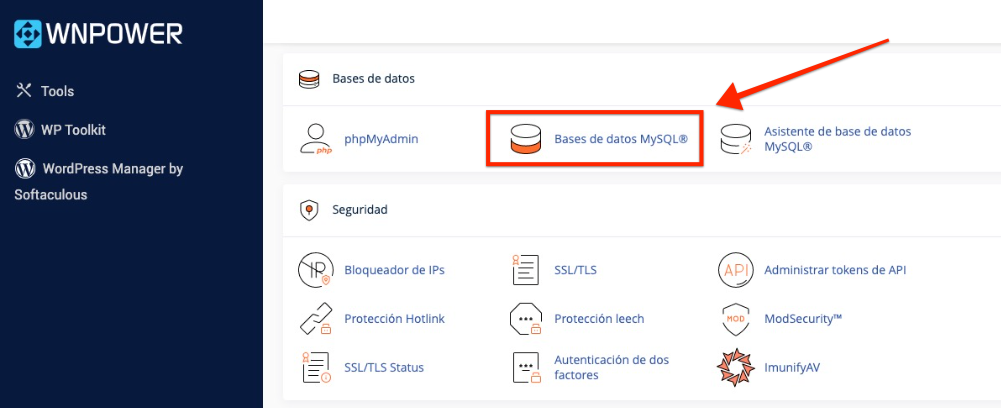
Task: Click the Bases de datos MySQL icon
Action: click(525, 139)
